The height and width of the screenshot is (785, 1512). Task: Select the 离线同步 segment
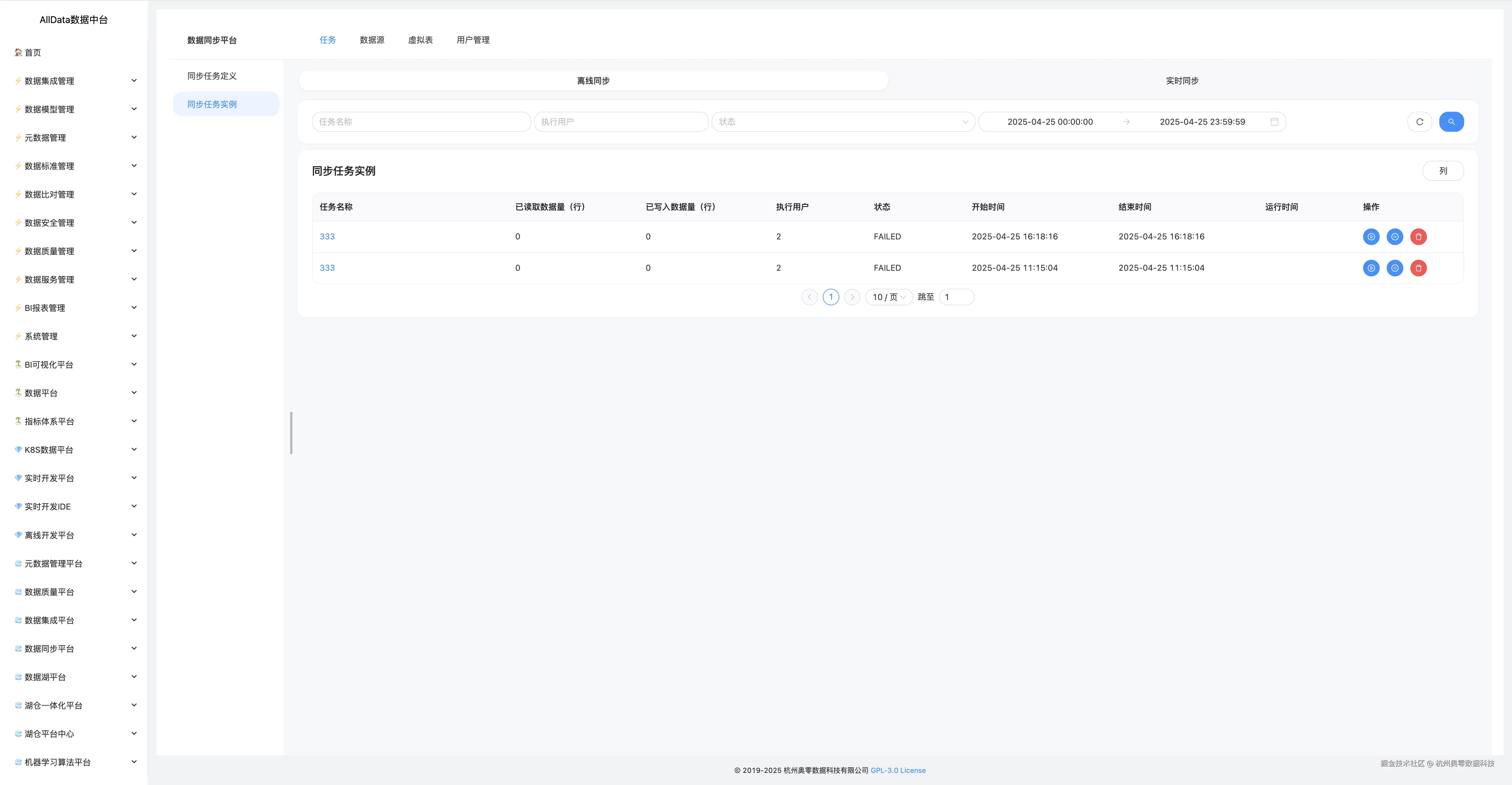[593, 80]
